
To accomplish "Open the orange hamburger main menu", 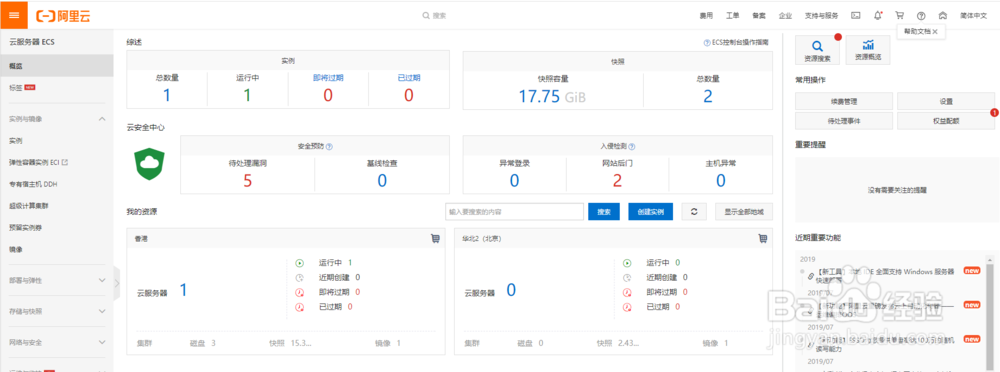I will [13, 15].
